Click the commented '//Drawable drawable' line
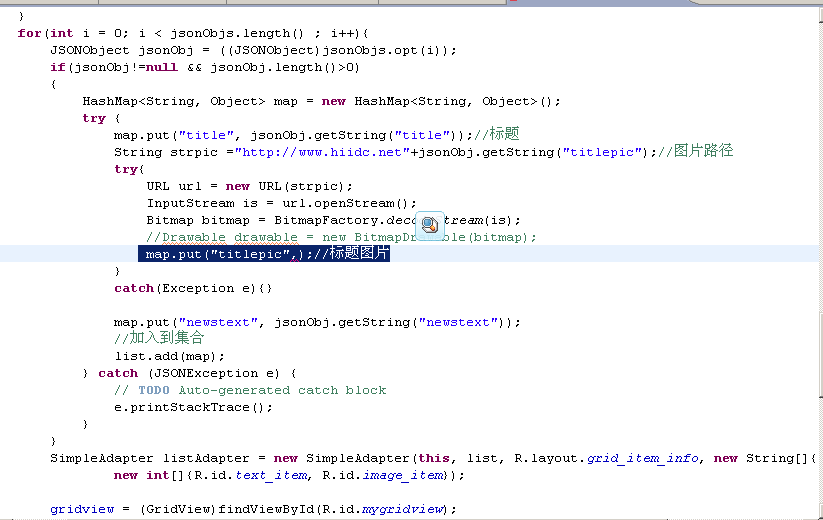 click(x=341, y=237)
